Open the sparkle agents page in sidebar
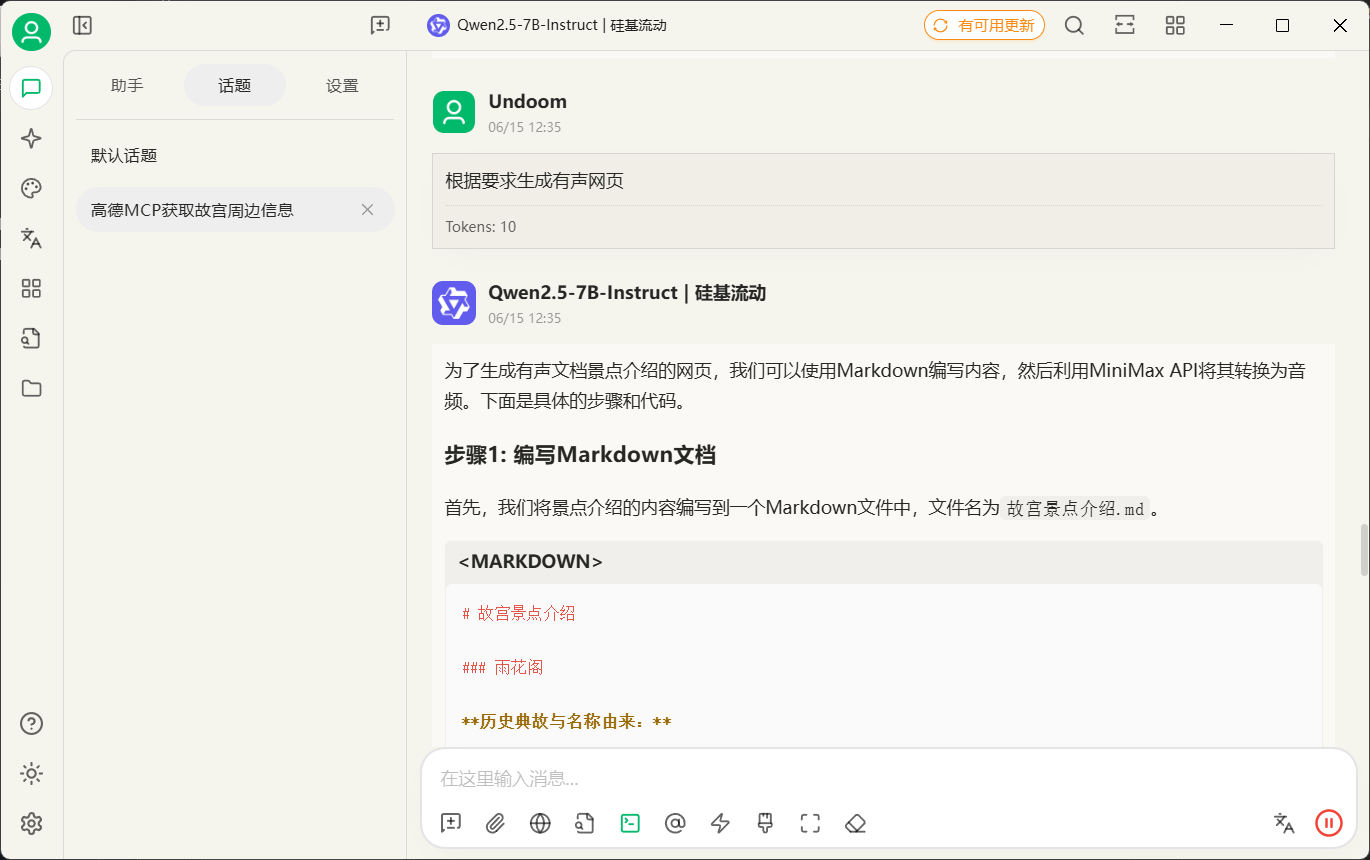The height and width of the screenshot is (860, 1370). (x=31, y=138)
